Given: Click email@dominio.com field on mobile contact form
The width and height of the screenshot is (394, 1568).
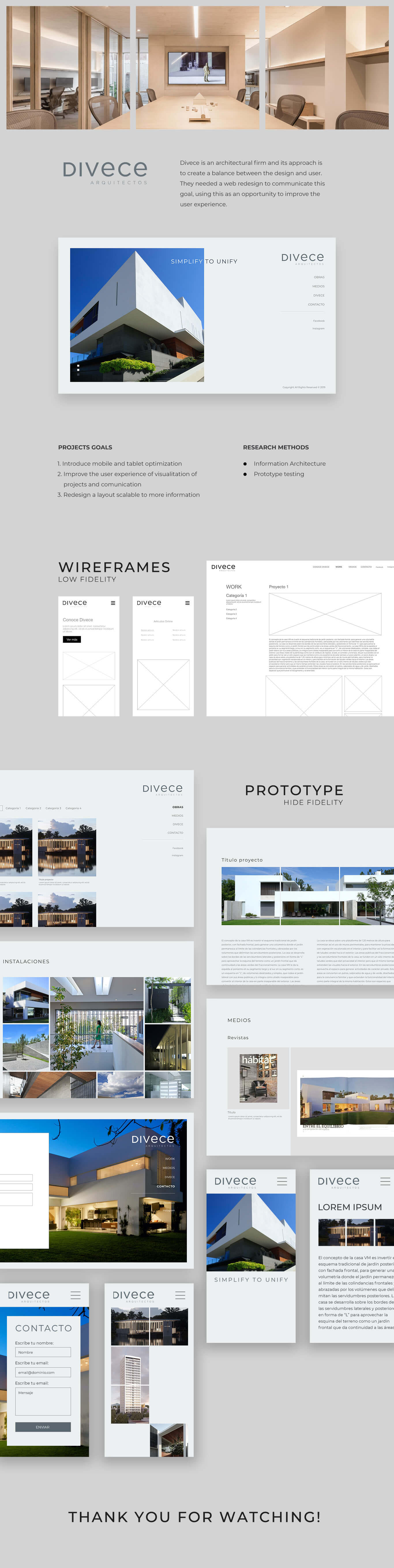Looking at the screenshot, I should [43, 1372].
